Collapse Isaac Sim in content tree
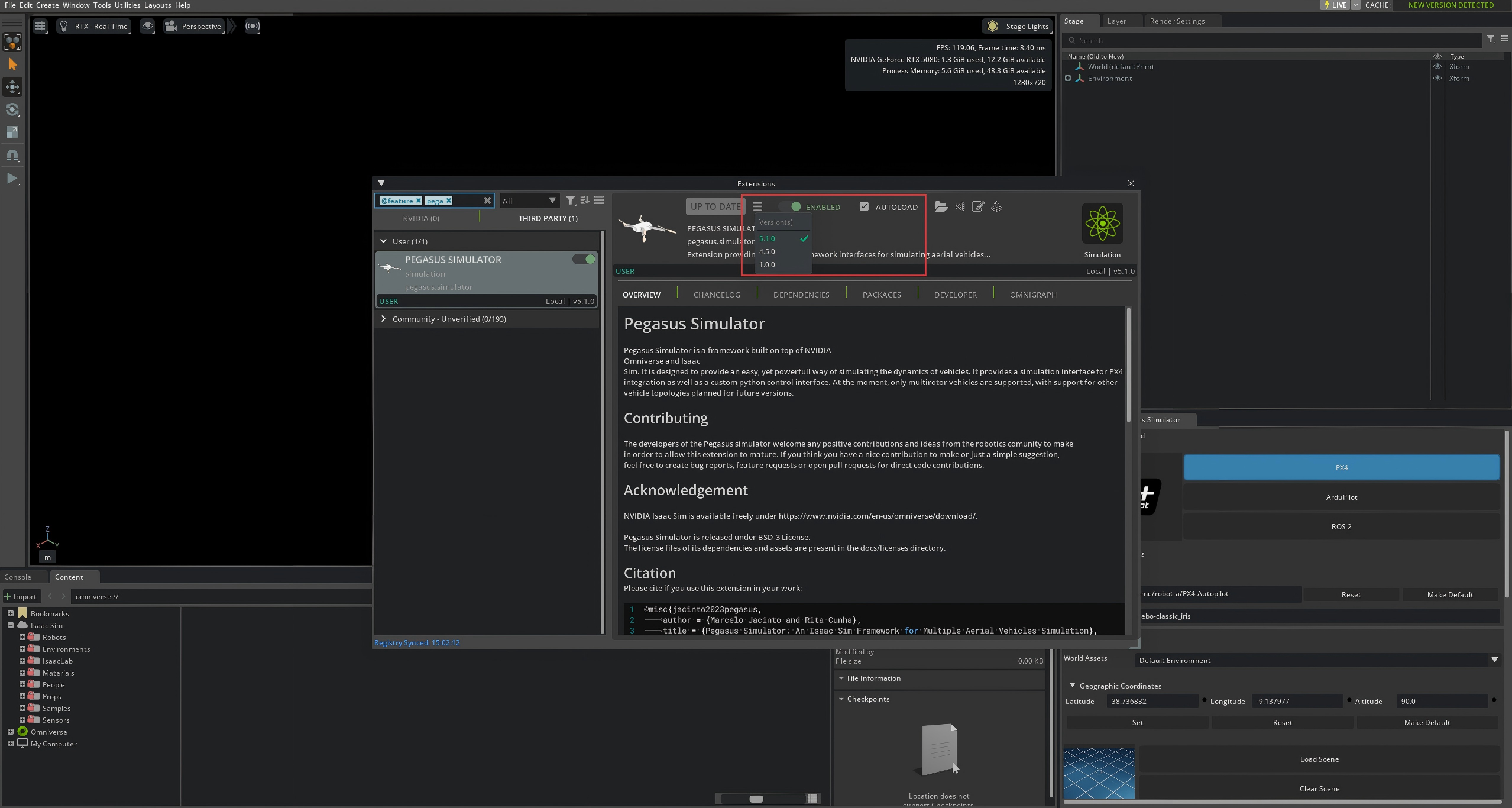 11,625
